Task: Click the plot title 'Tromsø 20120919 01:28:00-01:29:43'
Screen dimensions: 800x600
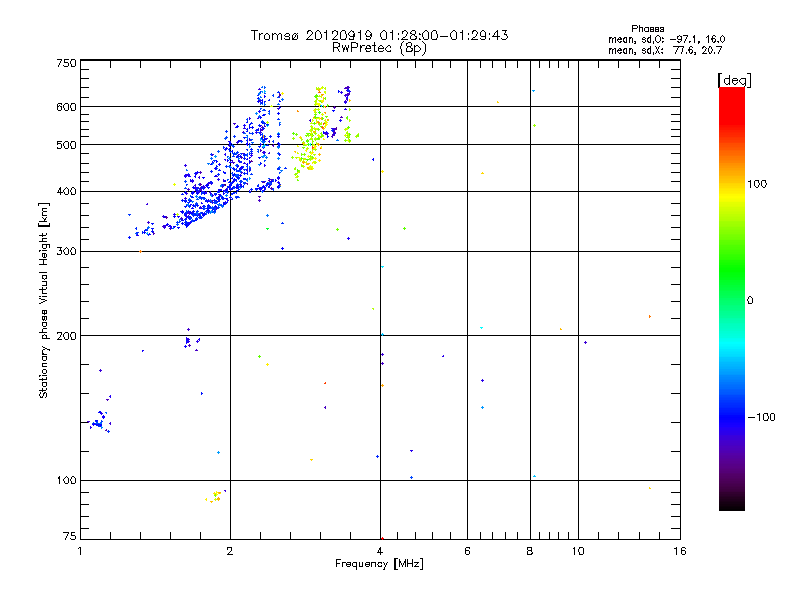Action: pyautogui.click(x=379, y=35)
